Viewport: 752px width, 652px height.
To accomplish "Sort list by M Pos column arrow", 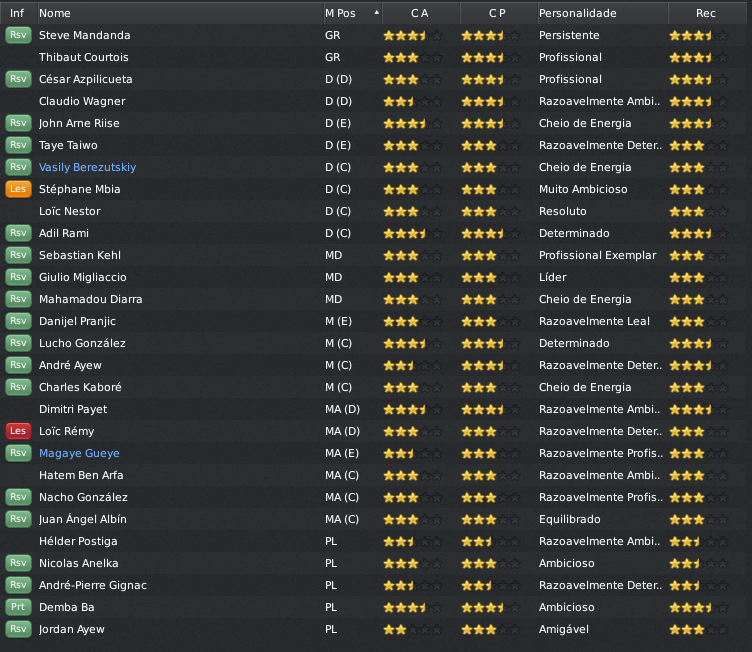I will (x=376, y=13).
